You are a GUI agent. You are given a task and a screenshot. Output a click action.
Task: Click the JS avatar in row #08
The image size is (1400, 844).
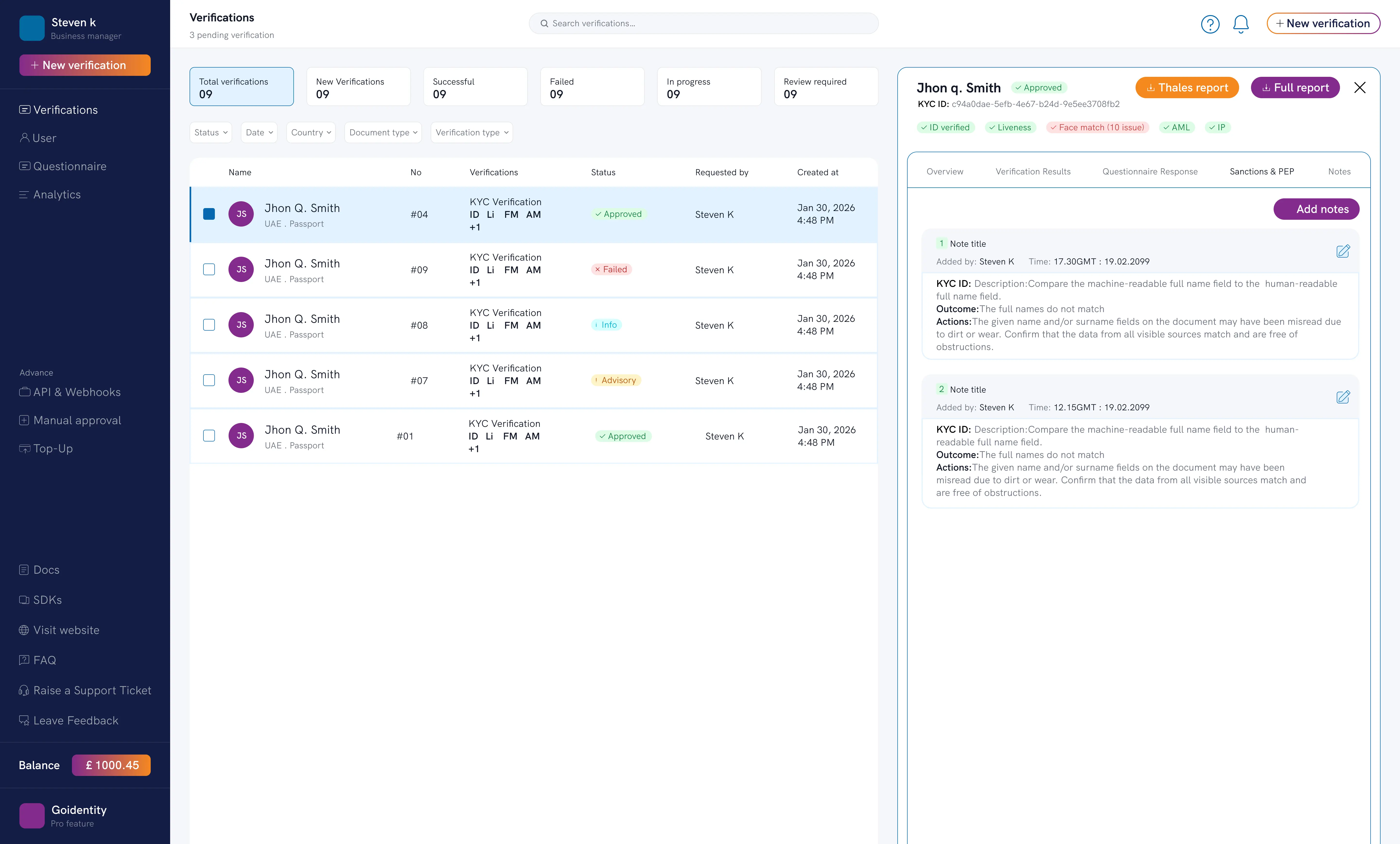(241, 325)
